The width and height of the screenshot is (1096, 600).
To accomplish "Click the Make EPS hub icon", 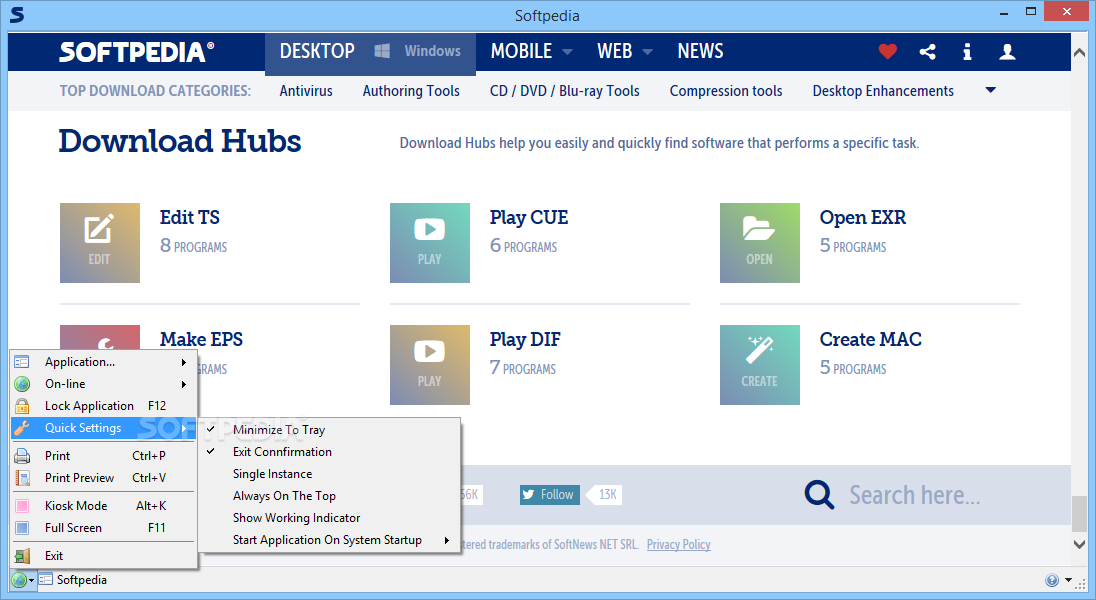I will (x=100, y=336).
